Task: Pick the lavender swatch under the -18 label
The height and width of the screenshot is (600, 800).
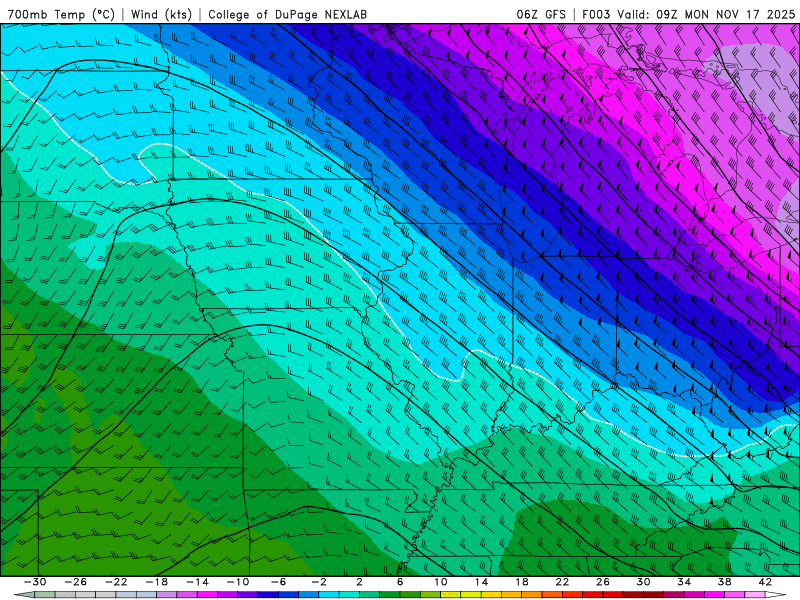Action: coord(166,595)
